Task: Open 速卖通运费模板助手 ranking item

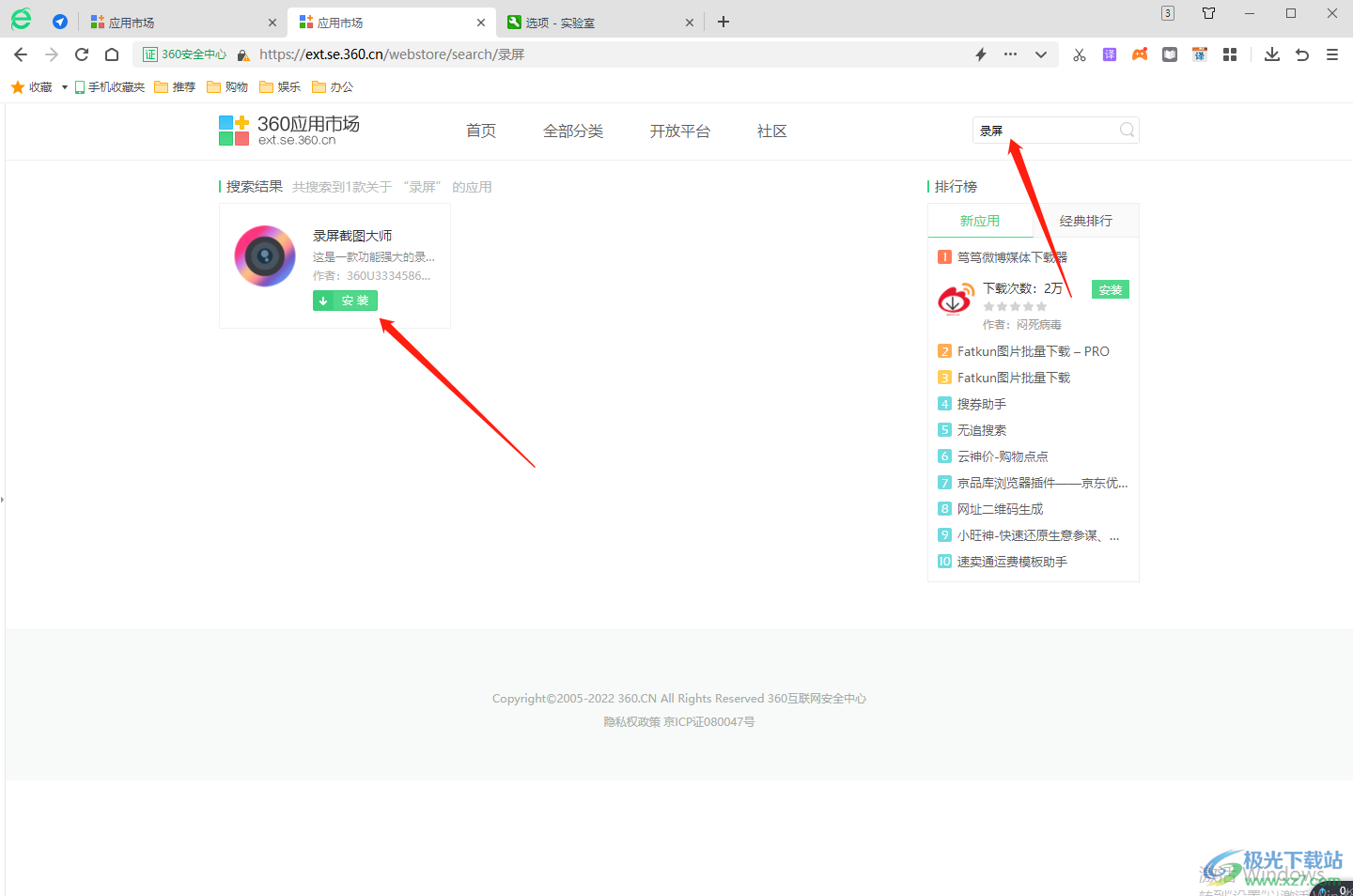Action: [1012, 562]
